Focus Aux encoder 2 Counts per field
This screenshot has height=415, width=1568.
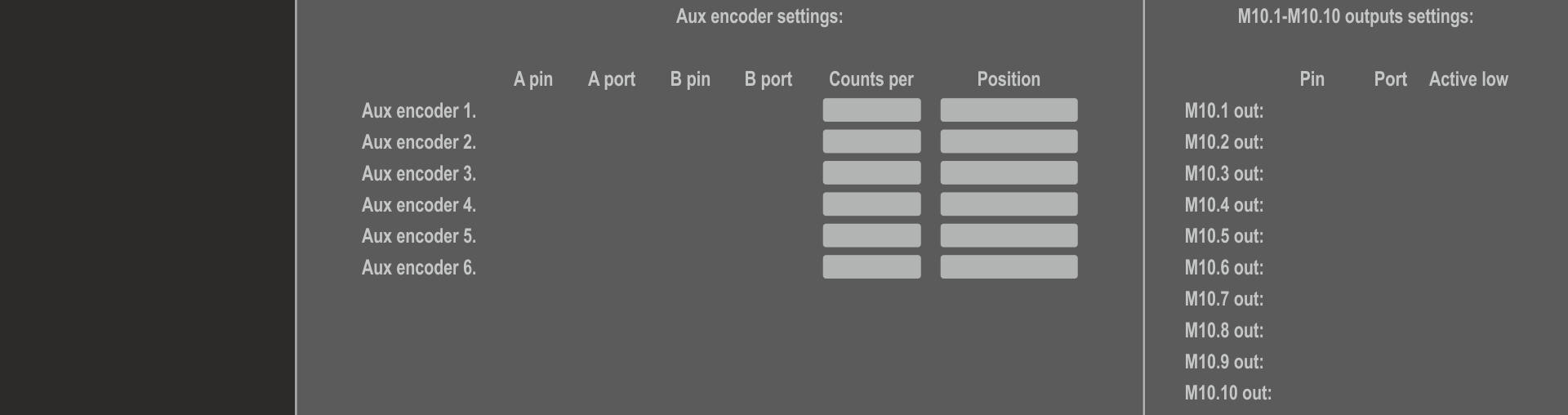[871, 141]
